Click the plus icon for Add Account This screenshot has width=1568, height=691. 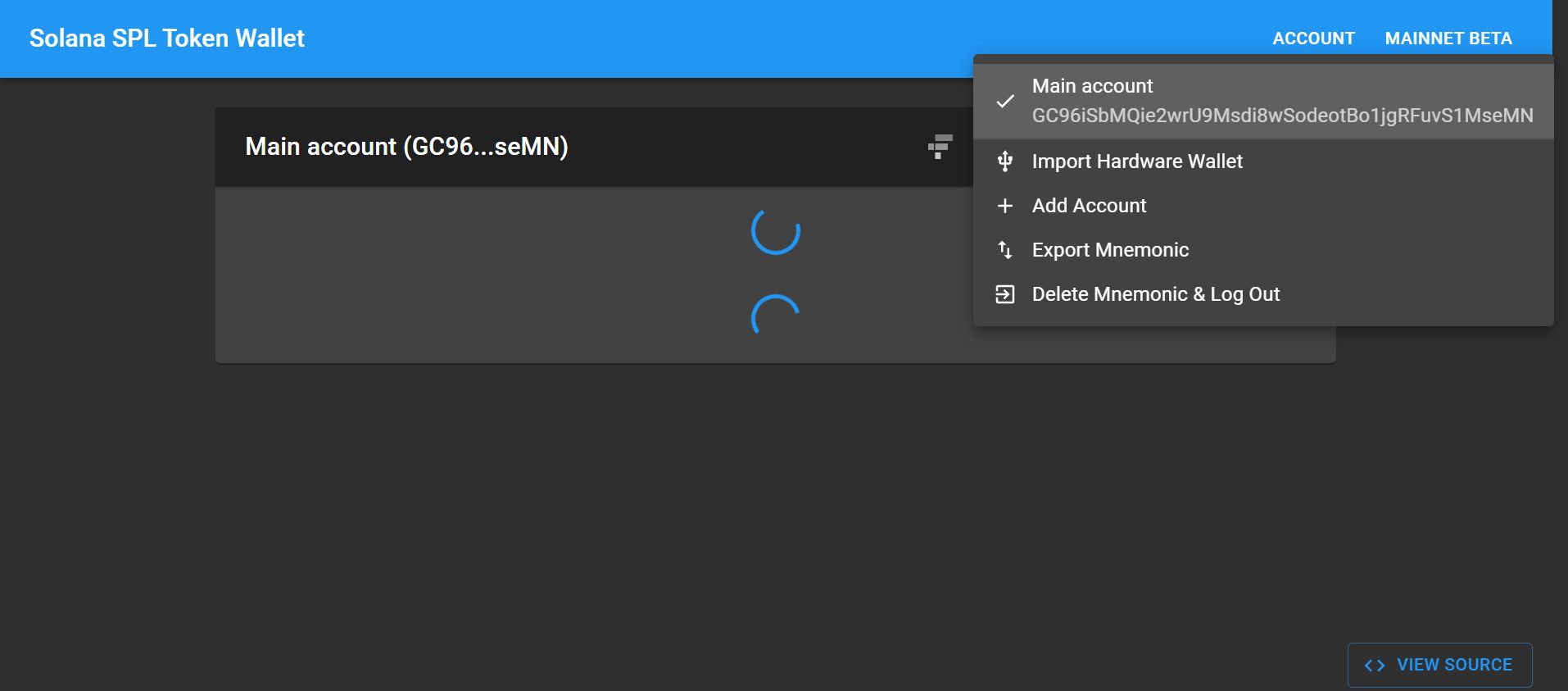pos(1005,206)
